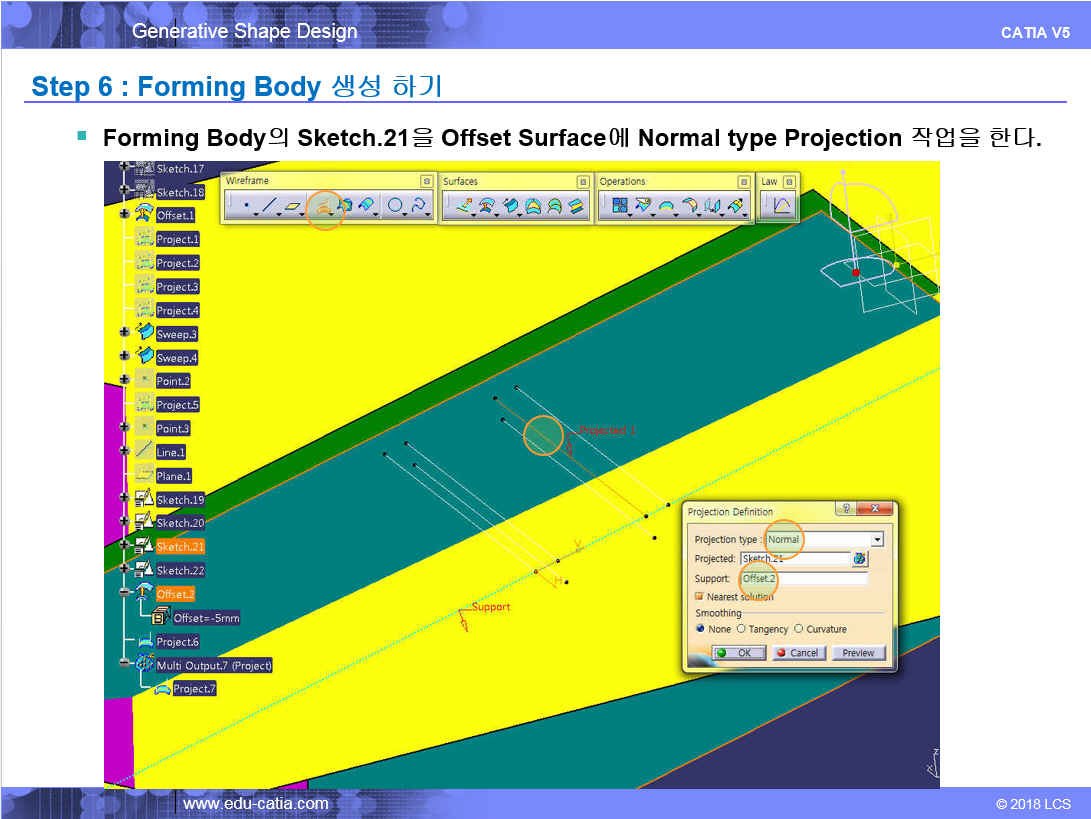Image resolution: width=1091 pixels, height=819 pixels.
Task: Select Project.6 in the specification tree
Action: point(177,642)
